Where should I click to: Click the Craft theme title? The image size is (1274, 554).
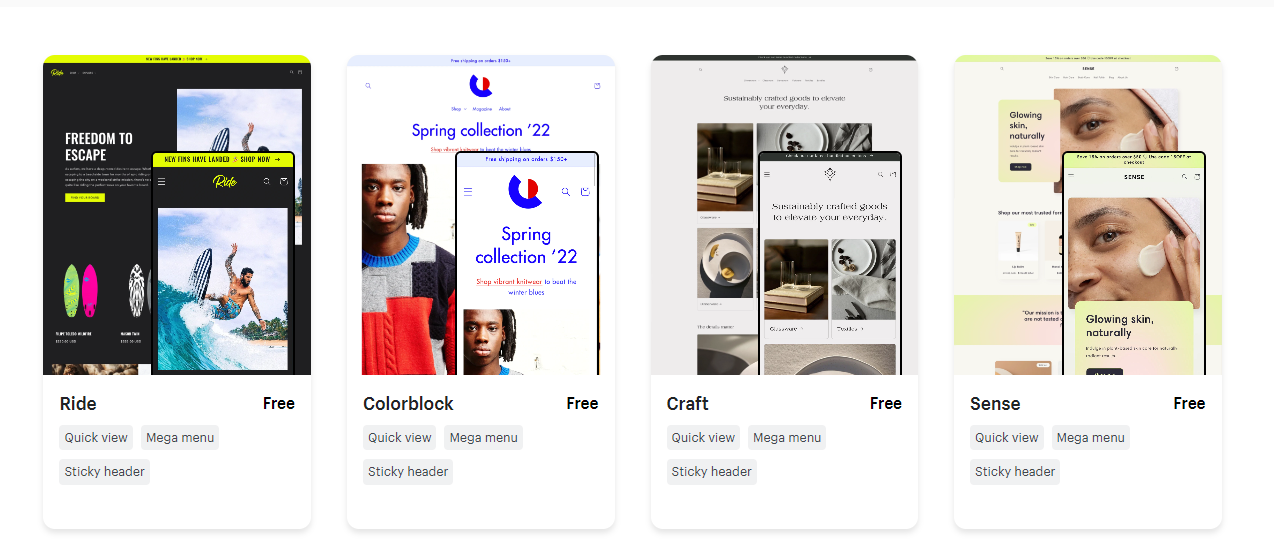688,404
